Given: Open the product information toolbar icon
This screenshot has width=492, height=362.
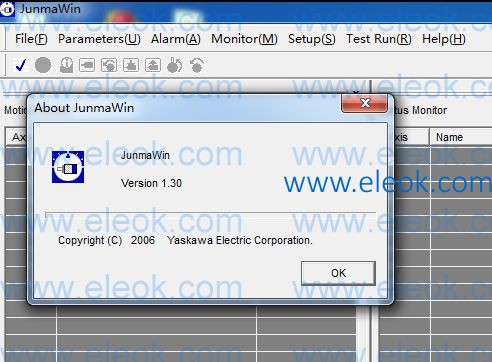Looking at the screenshot, I should [66, 65].
